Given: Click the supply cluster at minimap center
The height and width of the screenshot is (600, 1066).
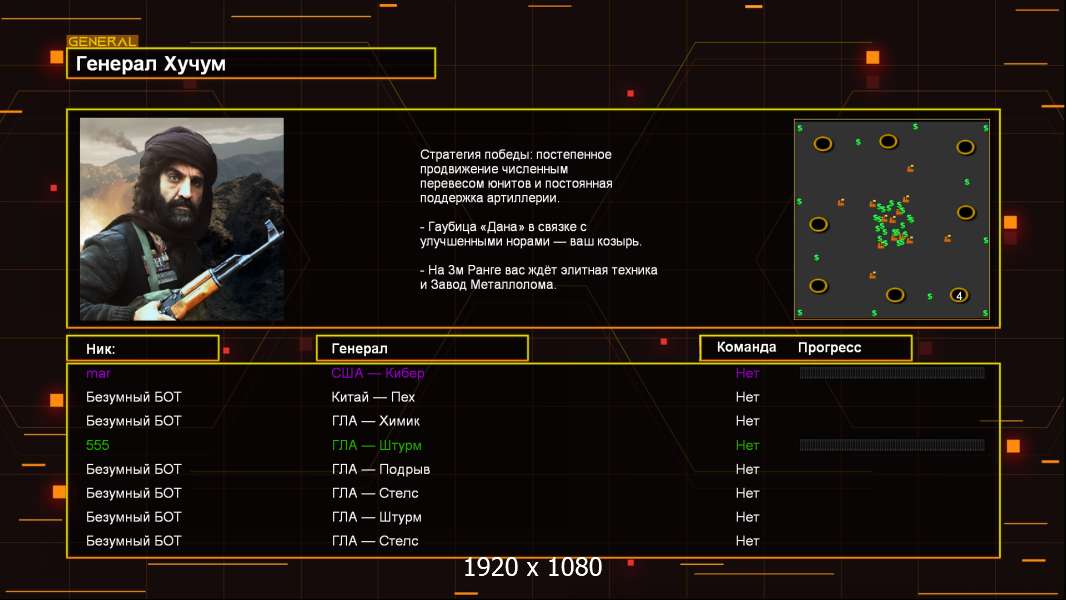Looking at the screenshot, I should tap(892, 222).
